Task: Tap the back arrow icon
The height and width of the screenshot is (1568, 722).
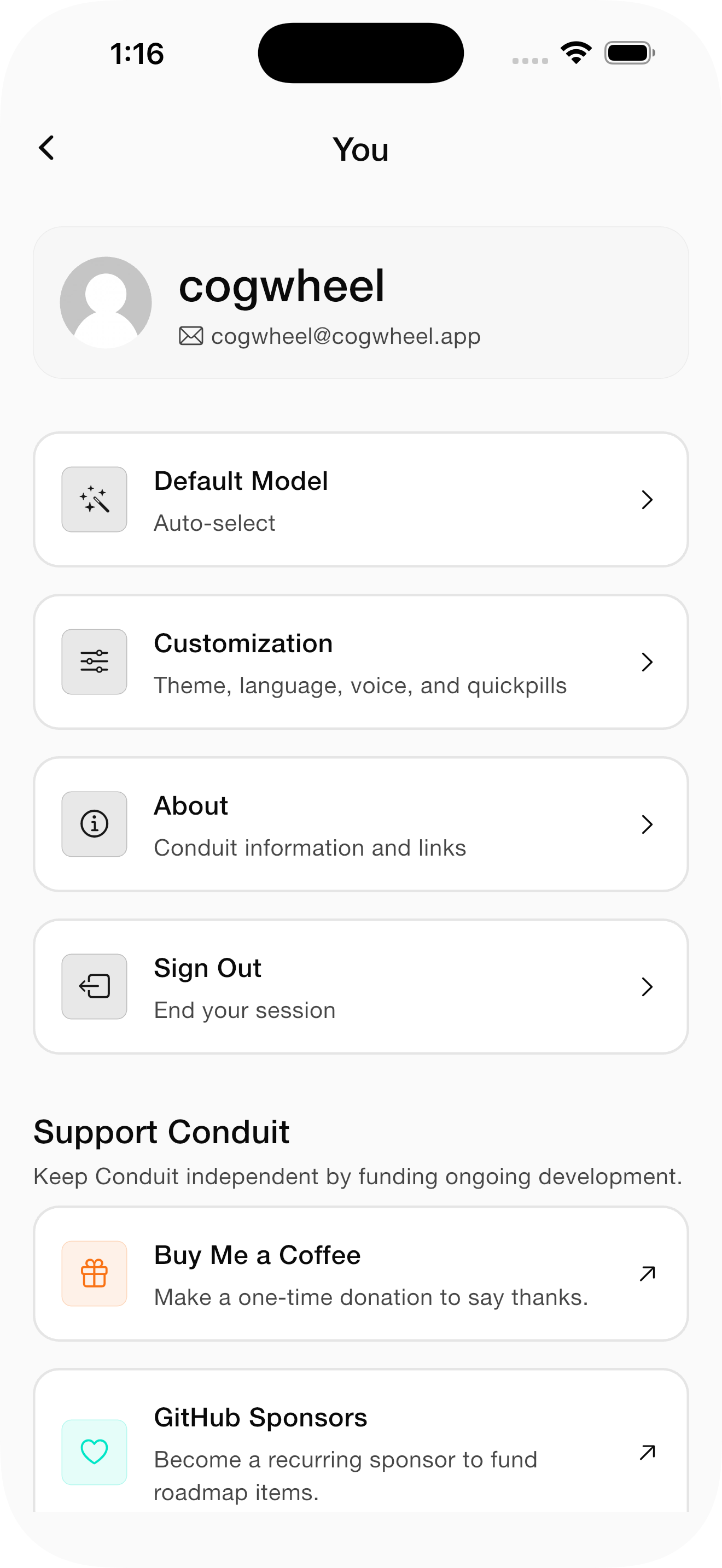Action: tap(46, 148)
